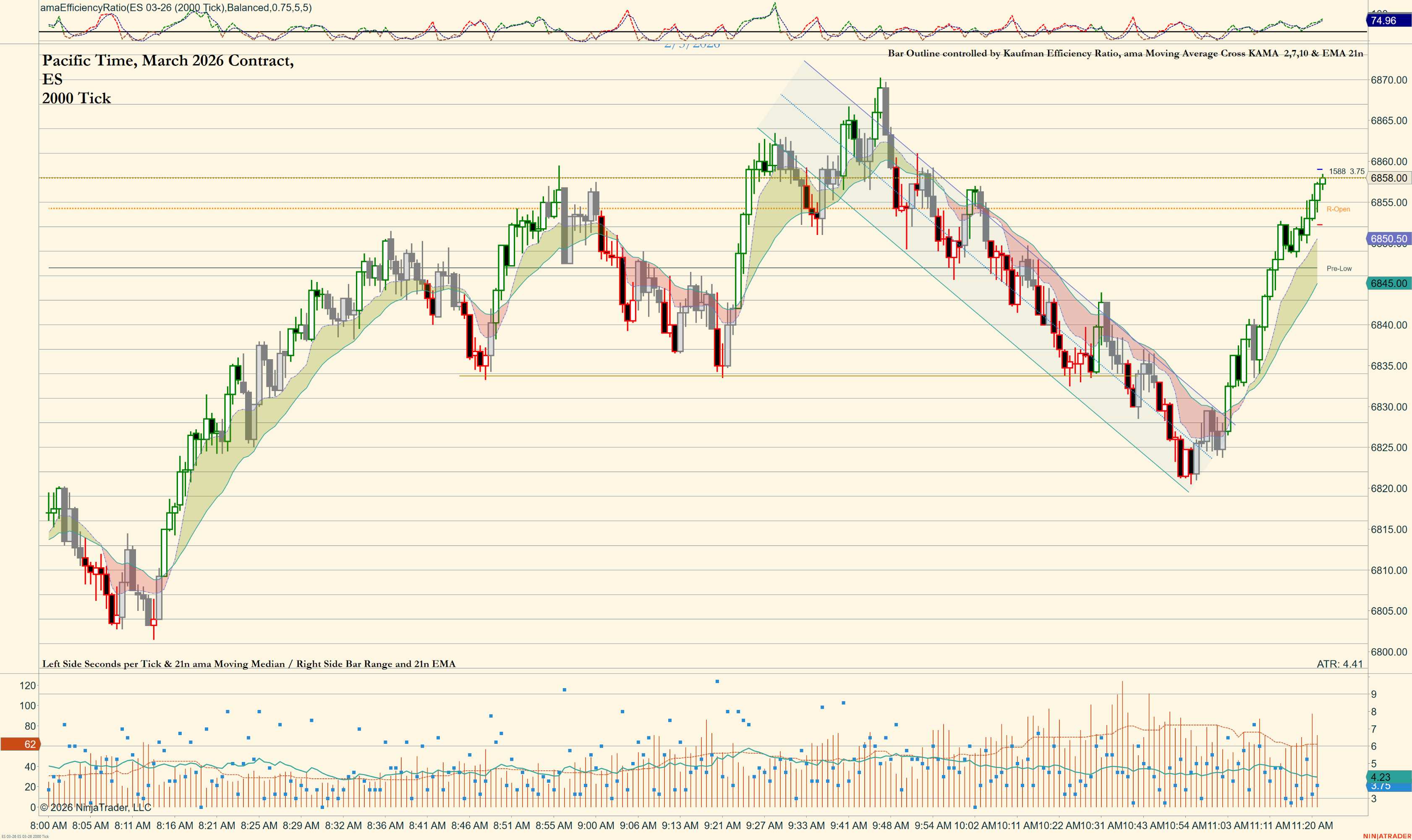Click the 8:16 AM time axis label
The width and height of the screenshot is (1412, 840).
click(174, 825)
